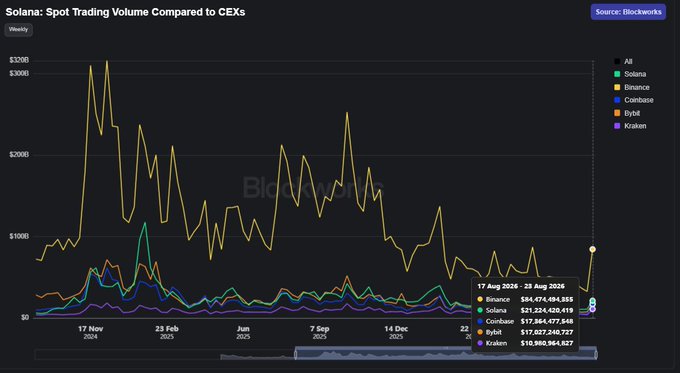Viewport: 680px width, 373px height.
Task: Click the Source: Blockworks button
Action: point(628,12)
